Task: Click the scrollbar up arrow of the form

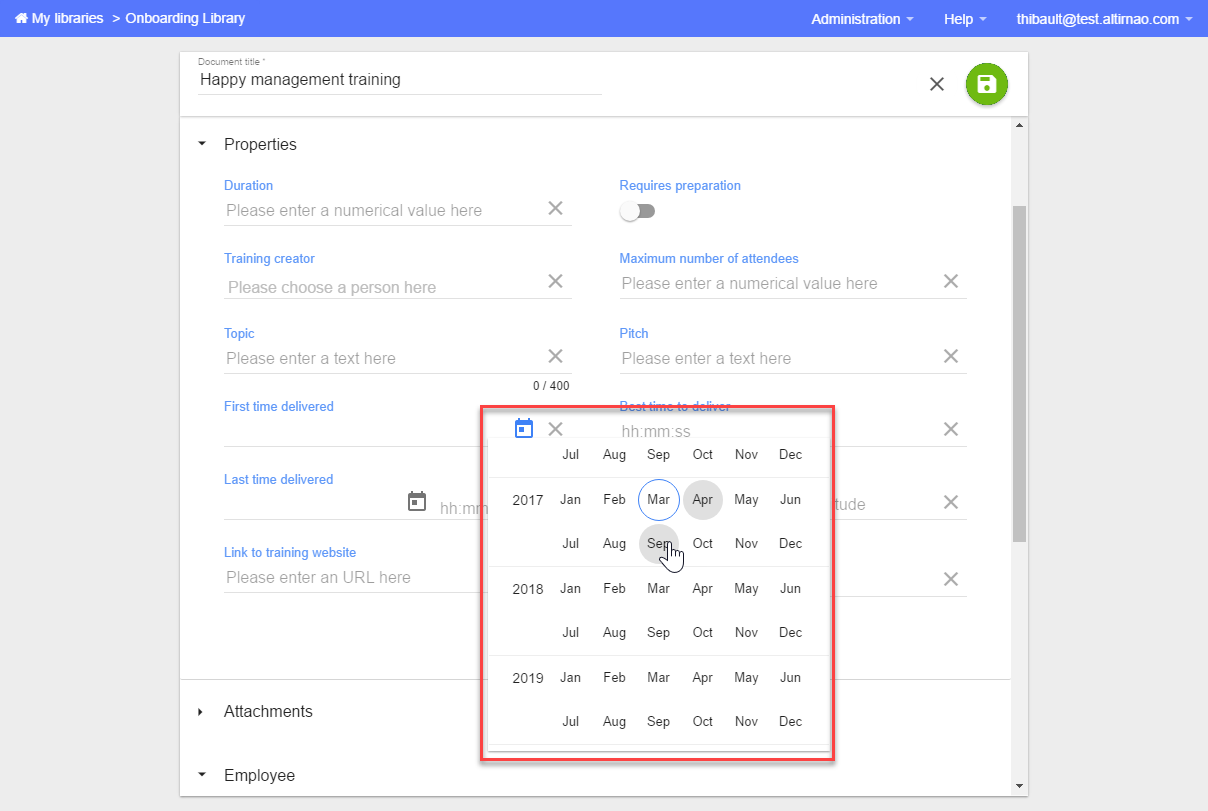Action: coord(1019,126)
